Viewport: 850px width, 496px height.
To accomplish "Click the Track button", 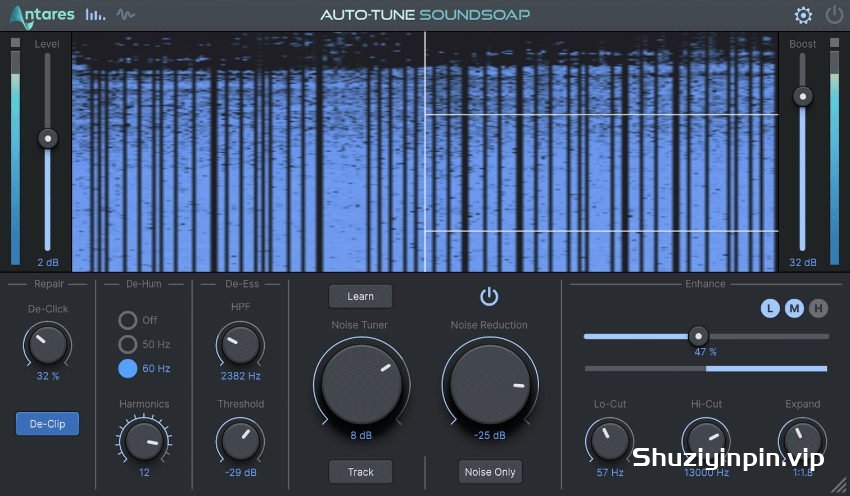I will pos(360,472).
